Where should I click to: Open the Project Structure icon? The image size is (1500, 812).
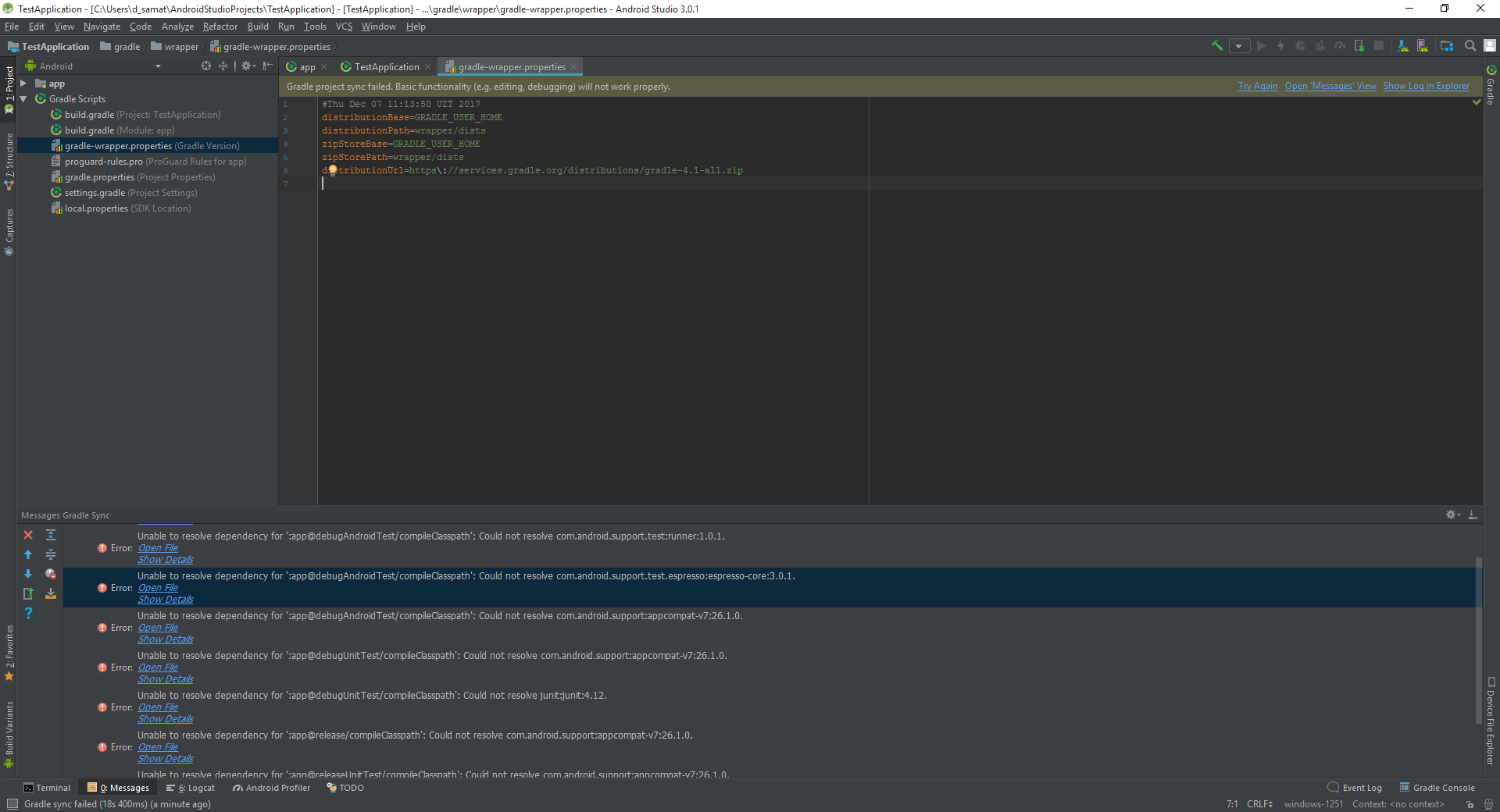tap(1447, 46)
